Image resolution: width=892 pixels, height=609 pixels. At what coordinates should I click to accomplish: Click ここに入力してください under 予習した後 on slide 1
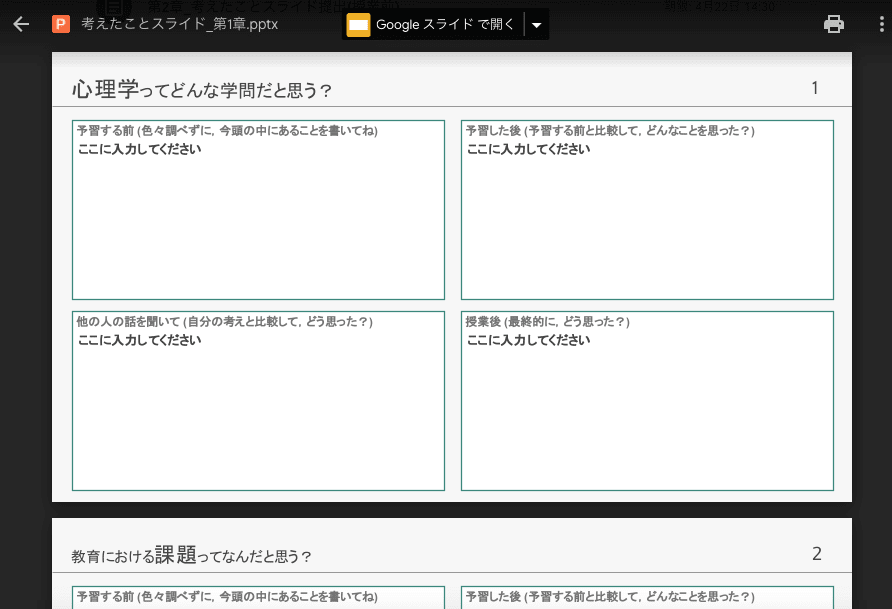528,150
